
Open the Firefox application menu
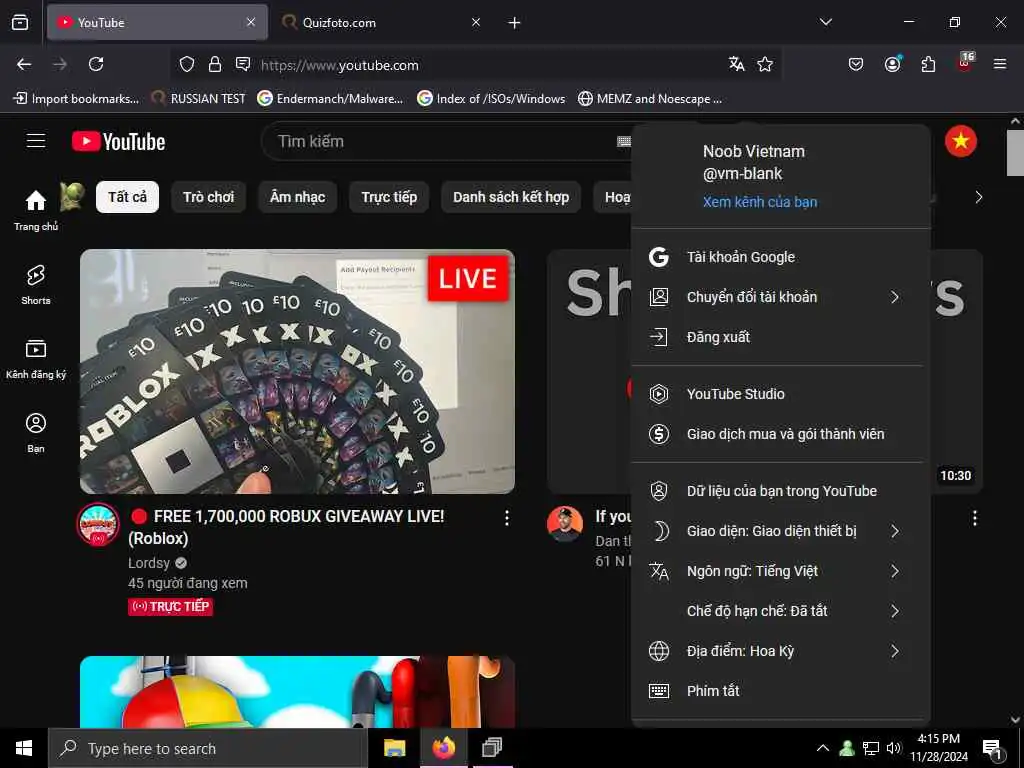(1000, 64)
